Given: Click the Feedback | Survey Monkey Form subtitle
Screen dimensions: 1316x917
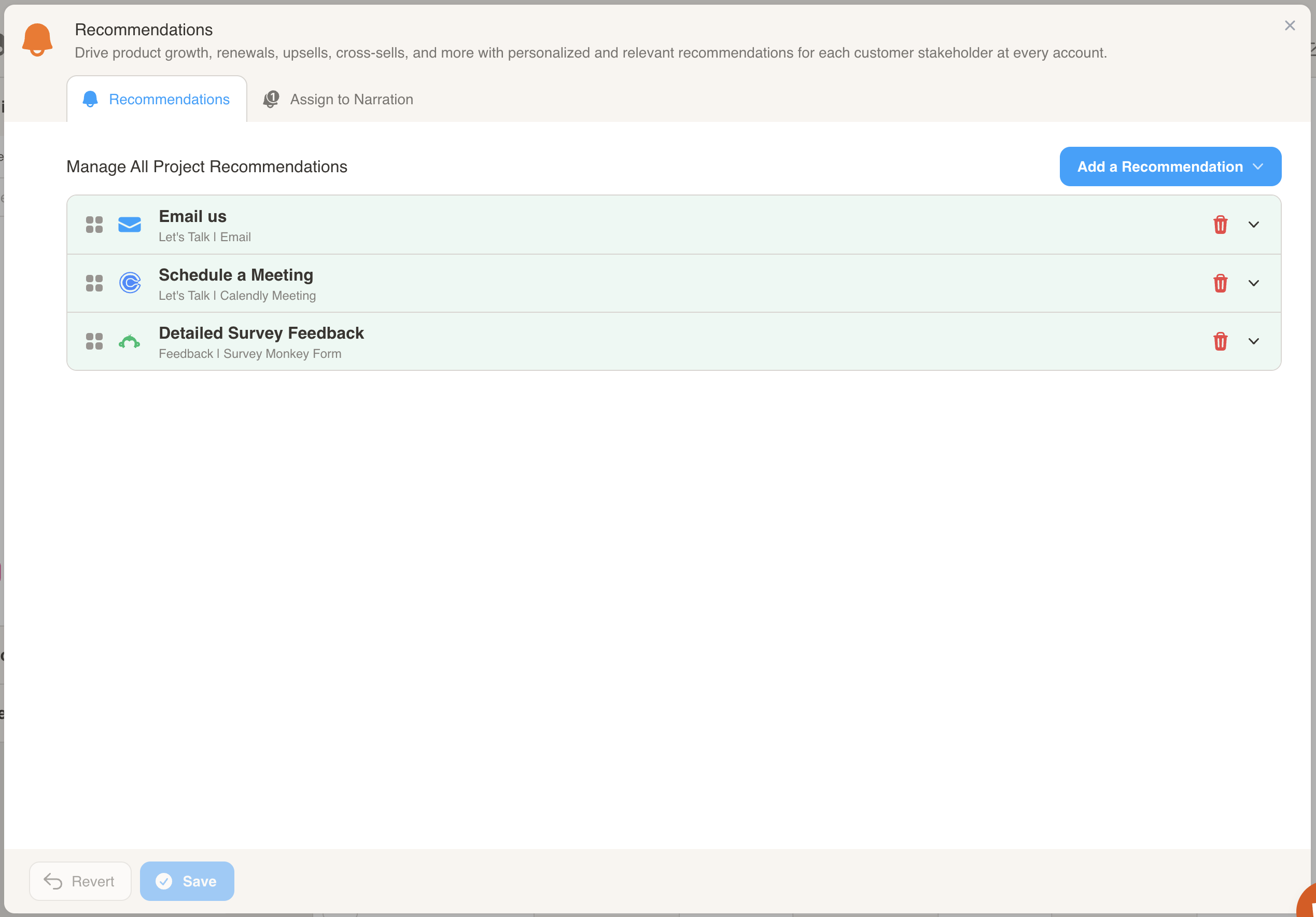Looking at the screenshot, I should pyautogui.click(x=250, y=354).
